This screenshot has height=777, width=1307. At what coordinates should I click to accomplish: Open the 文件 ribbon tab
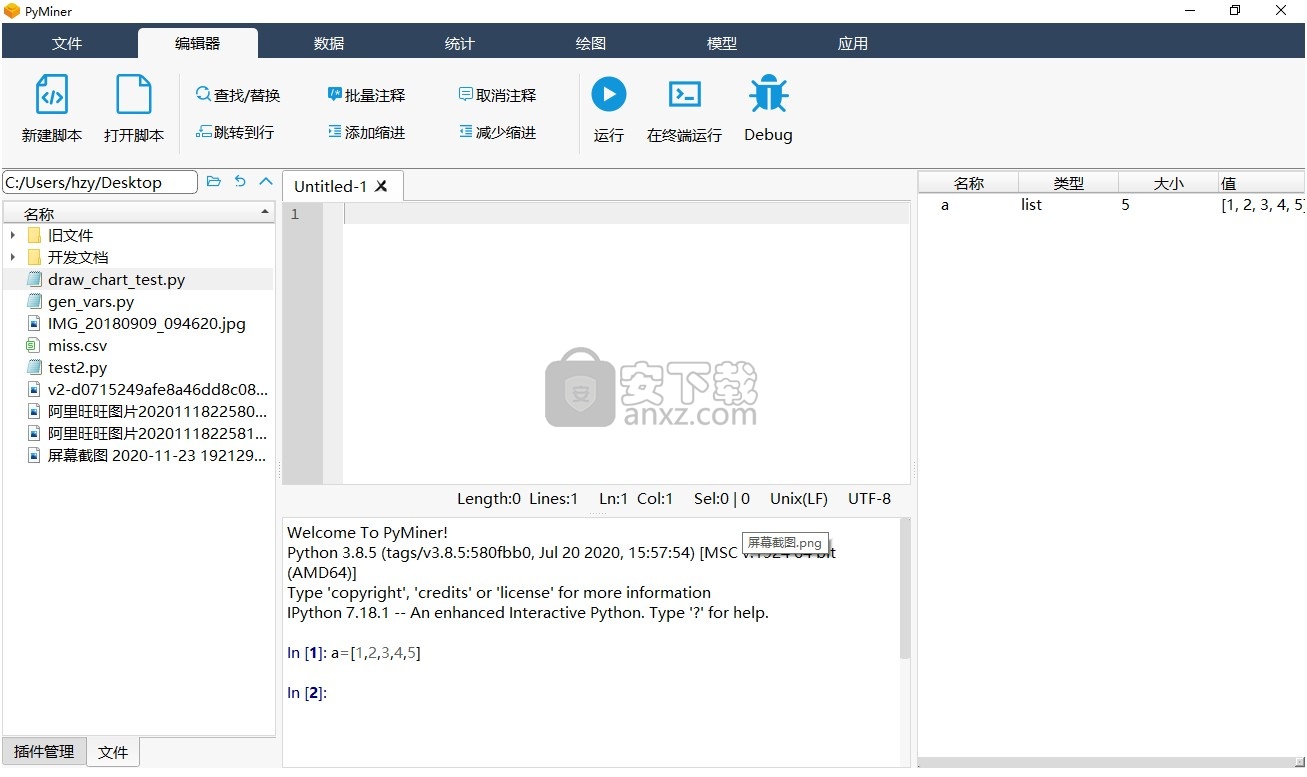coord(67,43)
